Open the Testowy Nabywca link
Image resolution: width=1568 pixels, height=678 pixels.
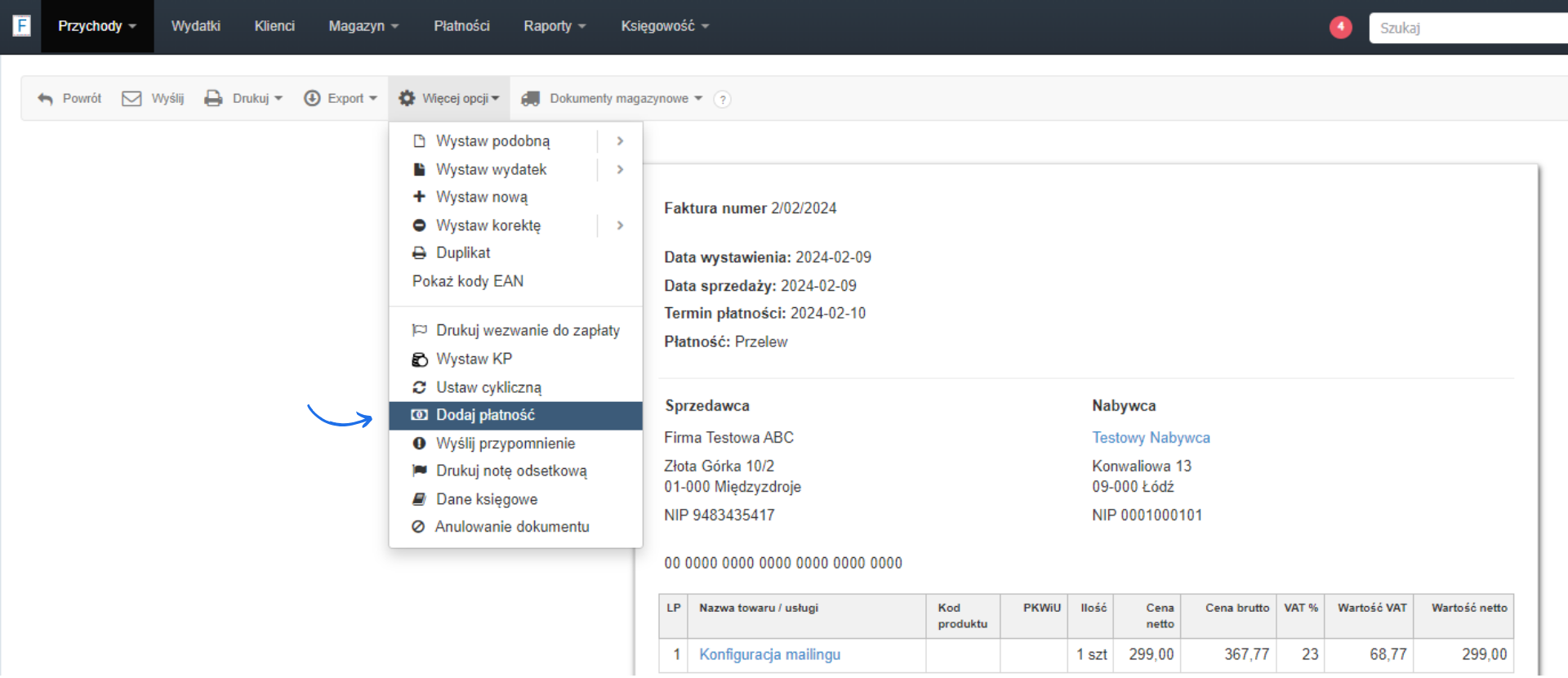pyautogui.click(x=1151, y=438)
